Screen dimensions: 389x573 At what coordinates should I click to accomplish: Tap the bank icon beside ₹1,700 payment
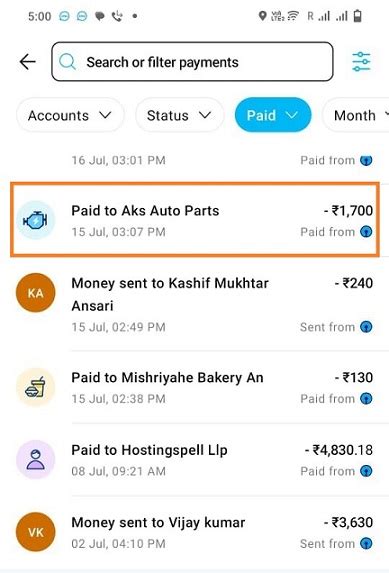coord(366,232)
